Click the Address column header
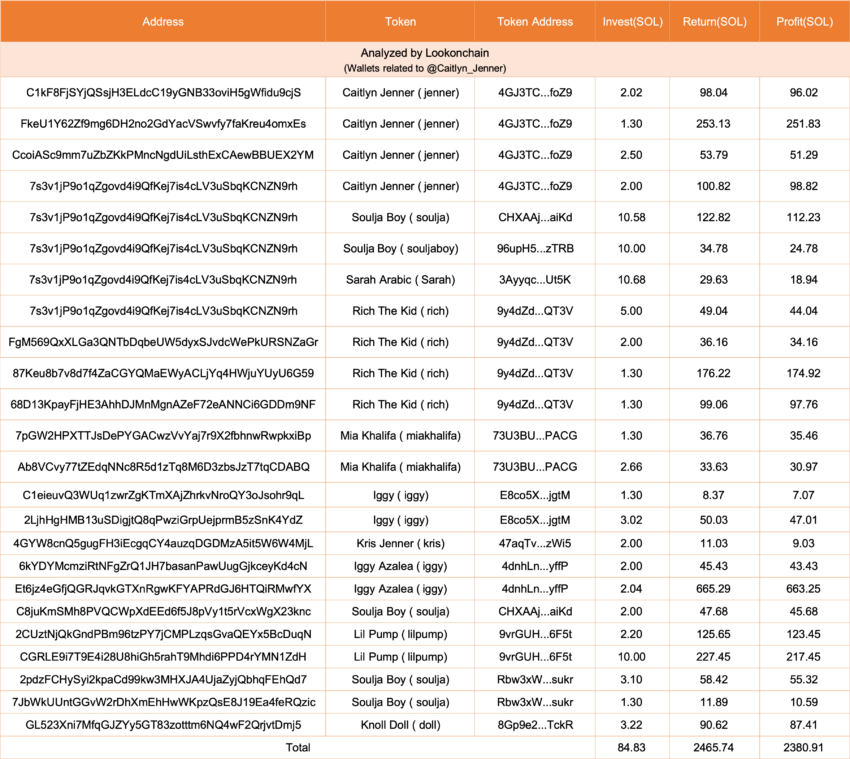 [163, 22]
